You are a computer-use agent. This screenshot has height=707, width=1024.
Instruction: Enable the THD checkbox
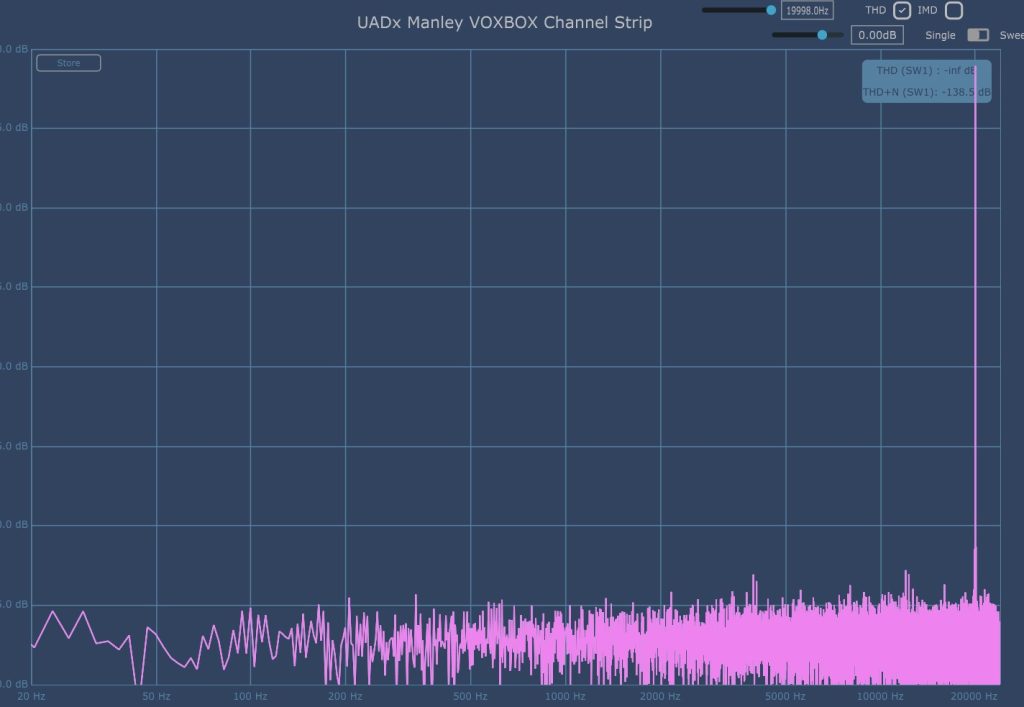click(902, 11)
